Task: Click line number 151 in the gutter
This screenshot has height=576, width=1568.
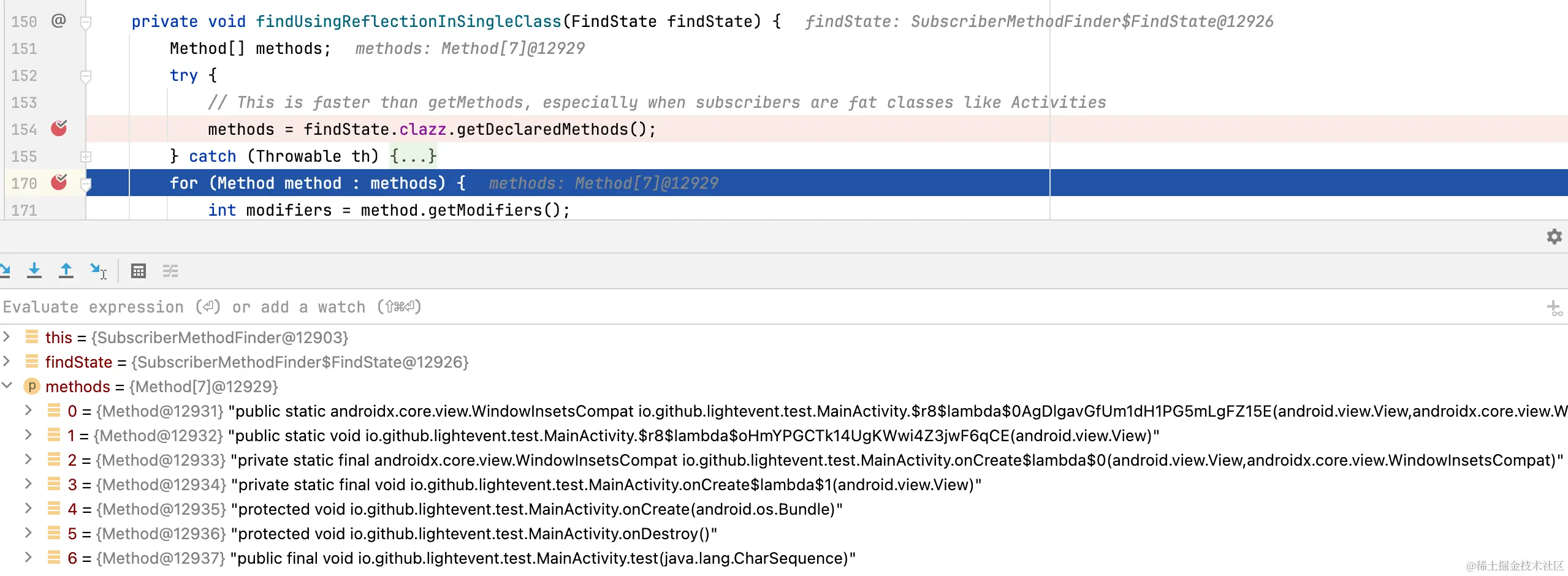Action: [x=24, y=48]
